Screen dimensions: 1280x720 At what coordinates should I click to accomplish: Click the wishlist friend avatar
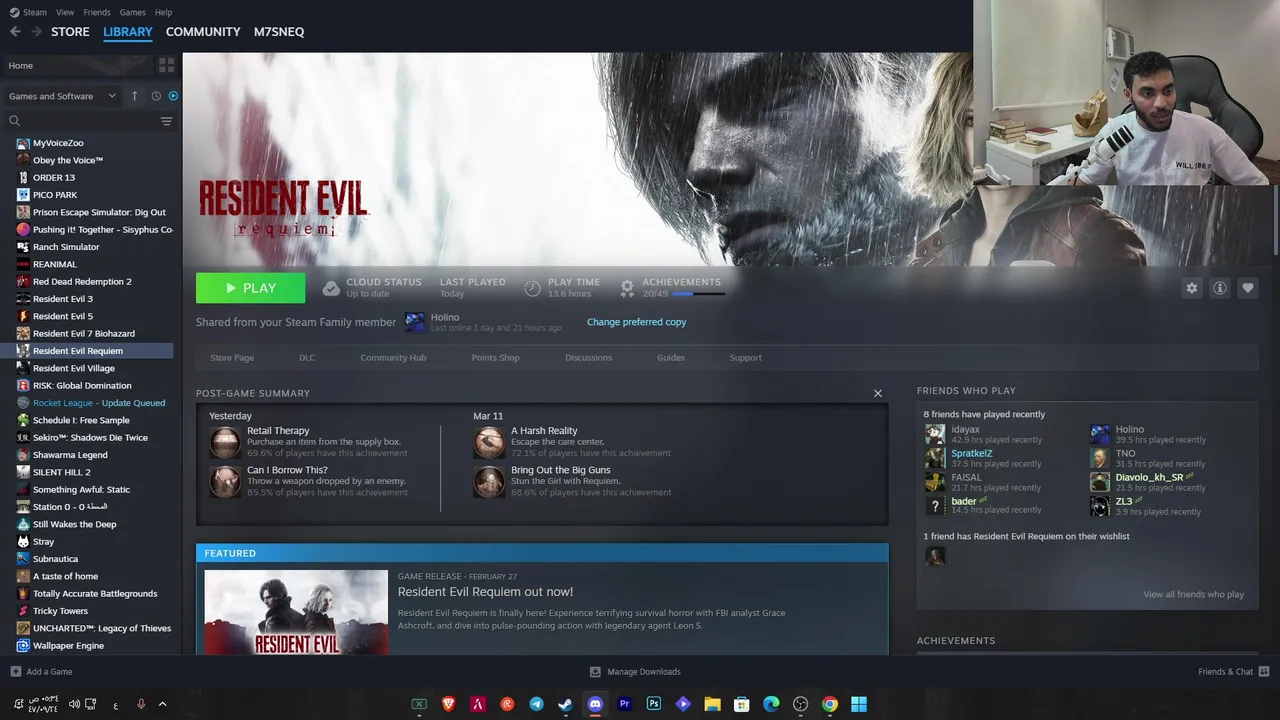coord(935,556)
